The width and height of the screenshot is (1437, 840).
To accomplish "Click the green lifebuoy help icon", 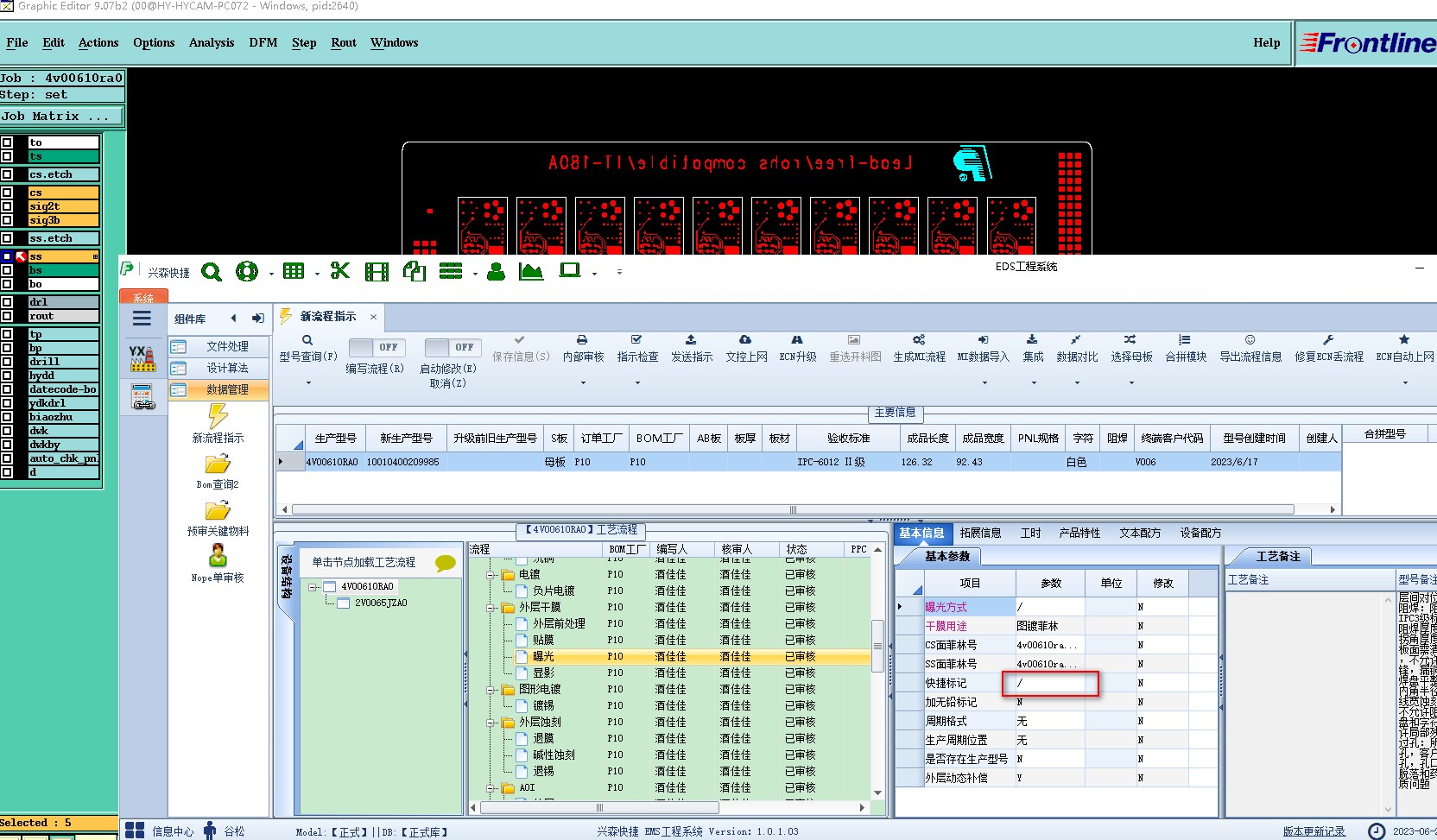I will [x=247, y=271].
